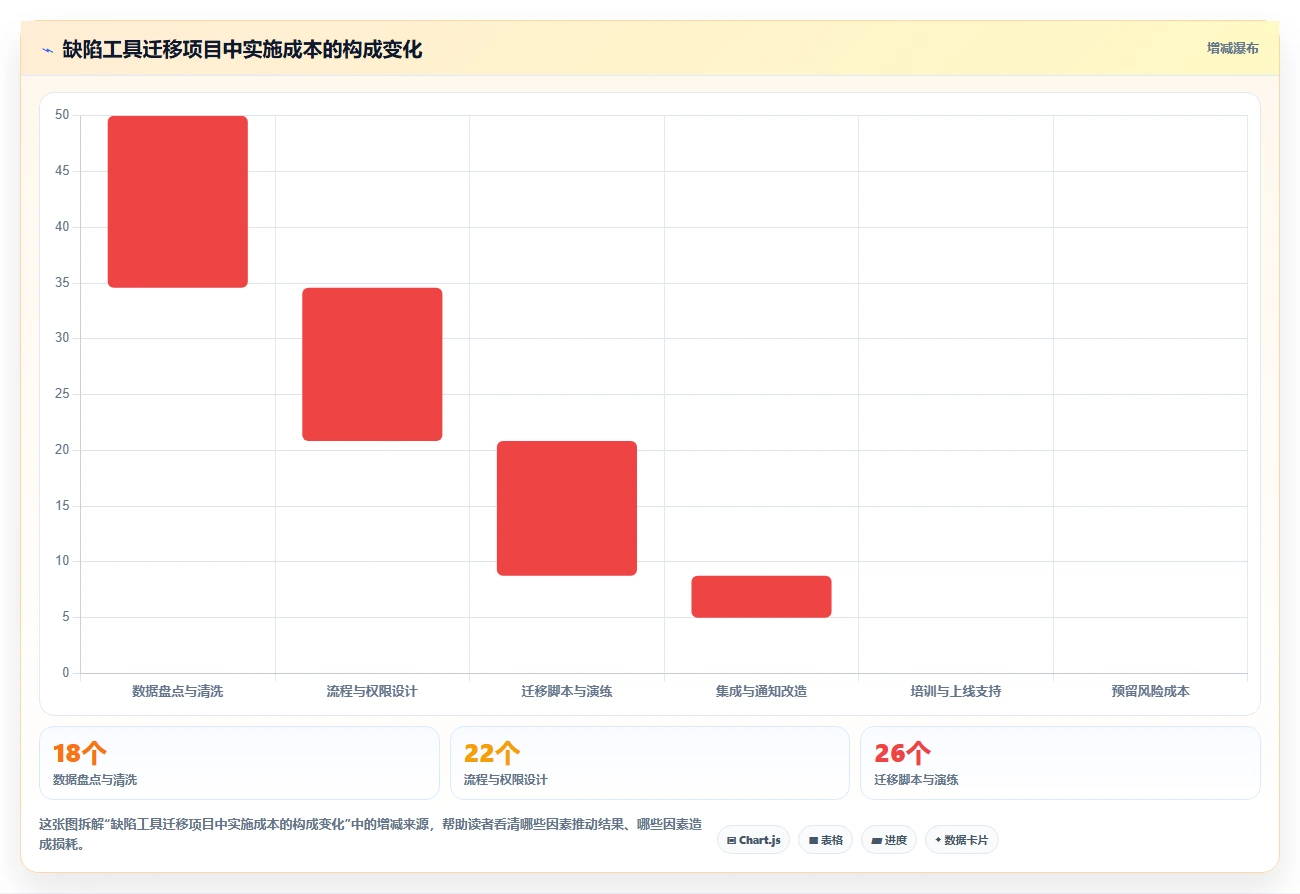Click the y-axis value 0
The height and width of the screenshot is (894, 1300).
click(x=66, y=673)
